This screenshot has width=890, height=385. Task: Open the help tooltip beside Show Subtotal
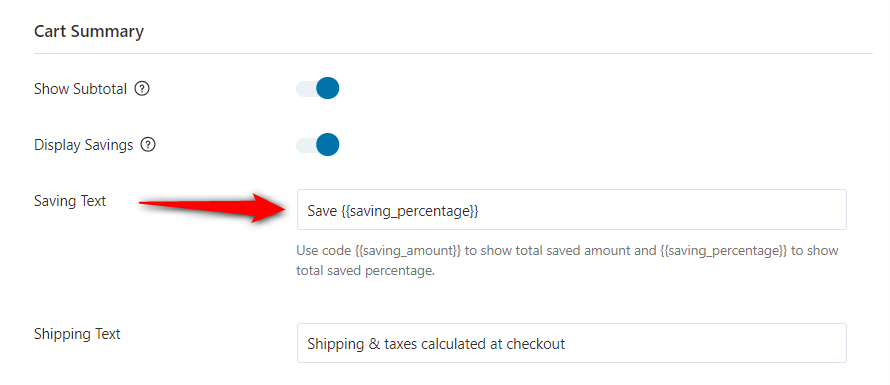coord(142,89)
